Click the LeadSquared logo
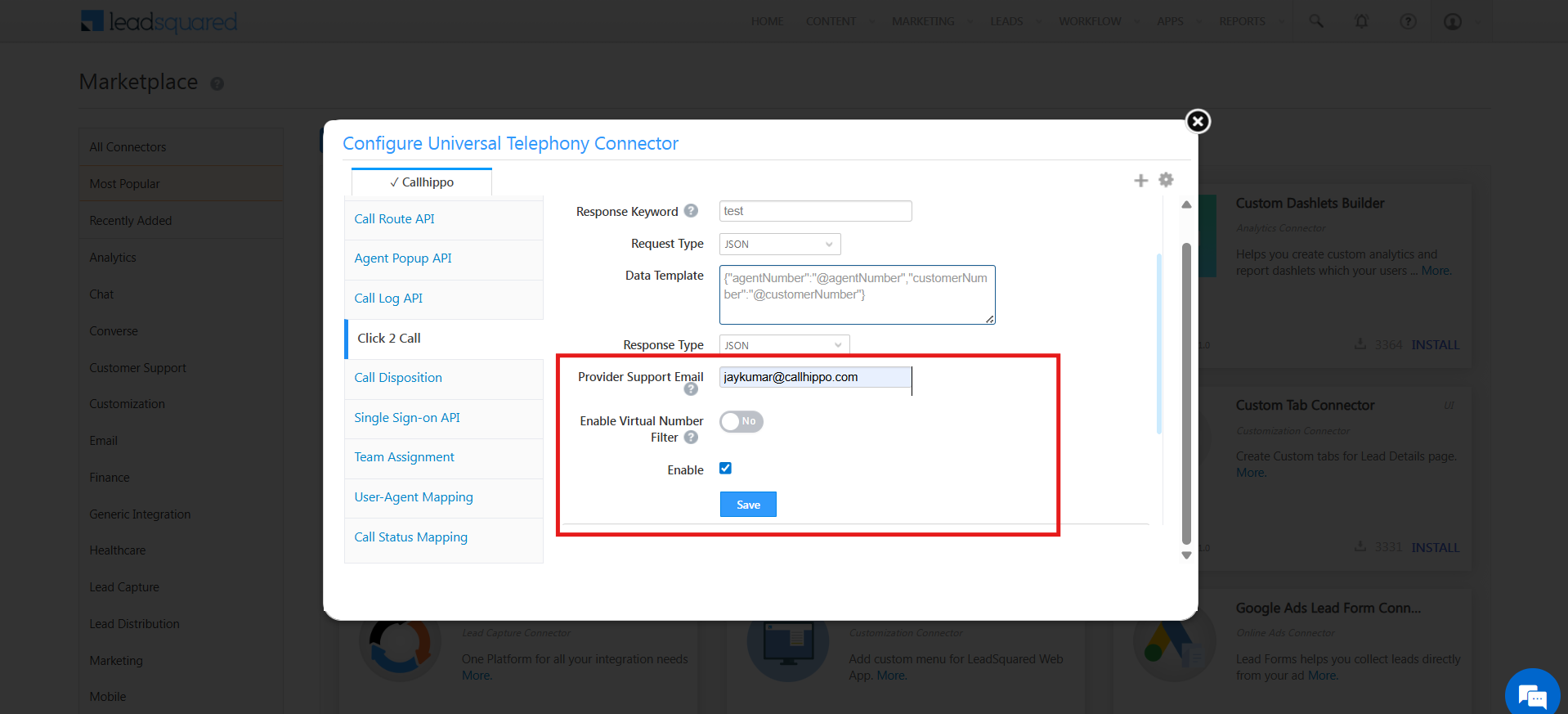This screenshot has width=1568, height=714. [159, 21]
